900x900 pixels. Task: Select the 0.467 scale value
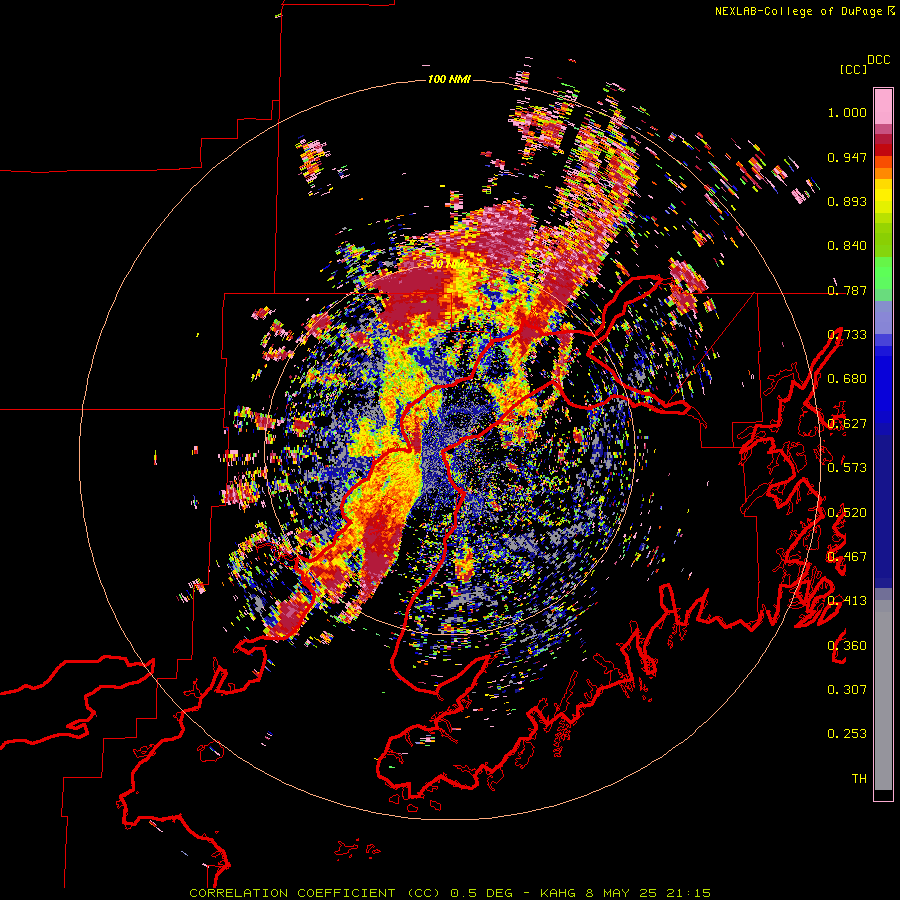coord(847,557)
